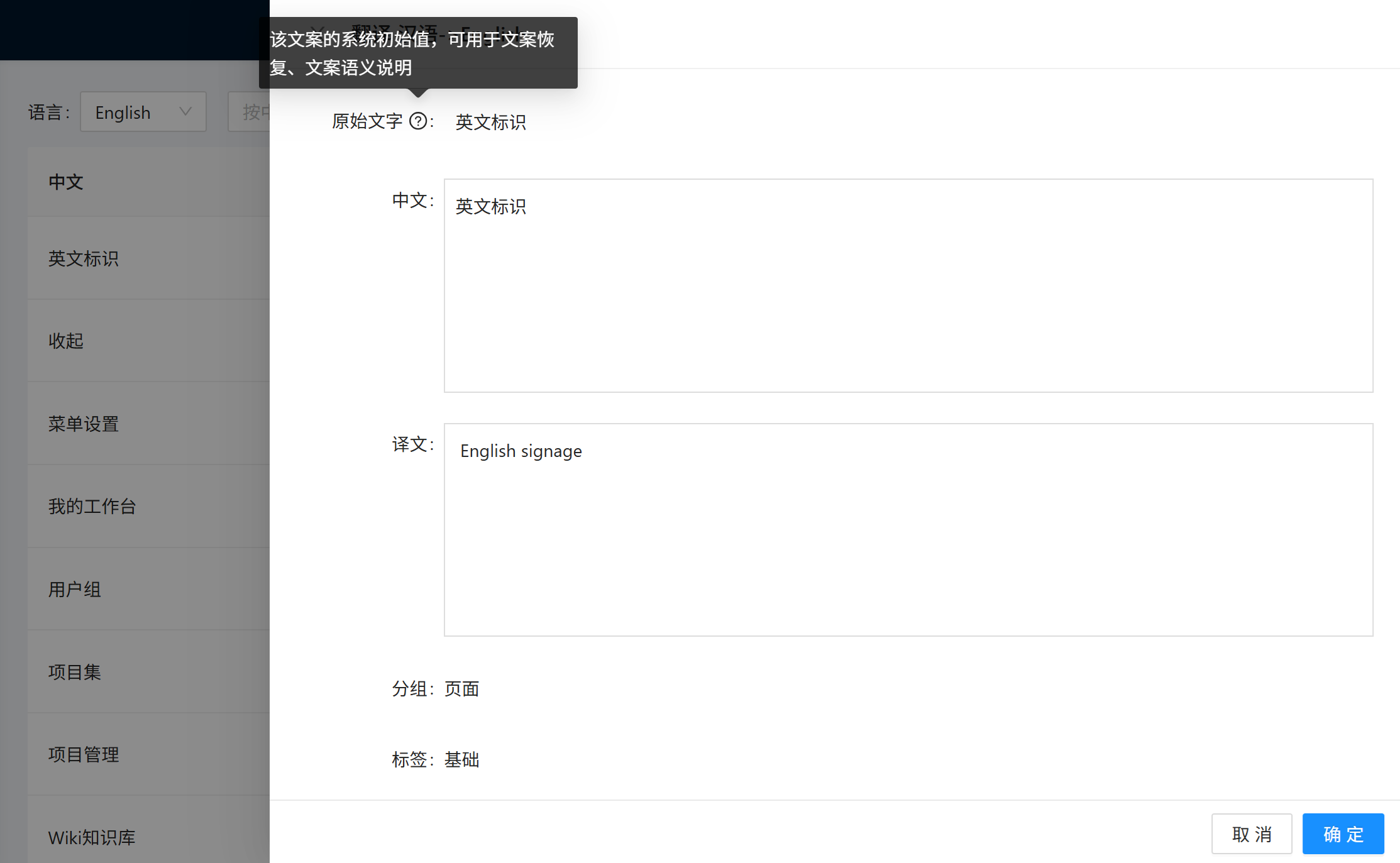Confirm with the 确定 button

[1342, 833]
